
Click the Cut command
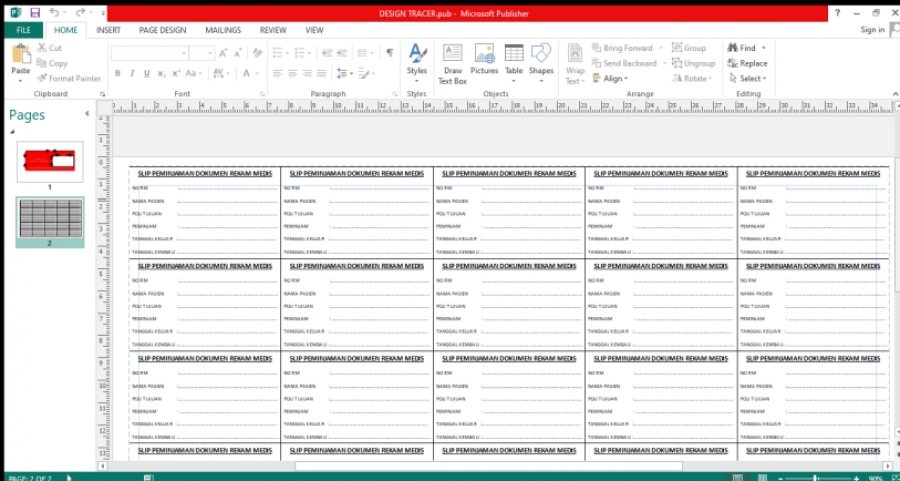point(50,48)
